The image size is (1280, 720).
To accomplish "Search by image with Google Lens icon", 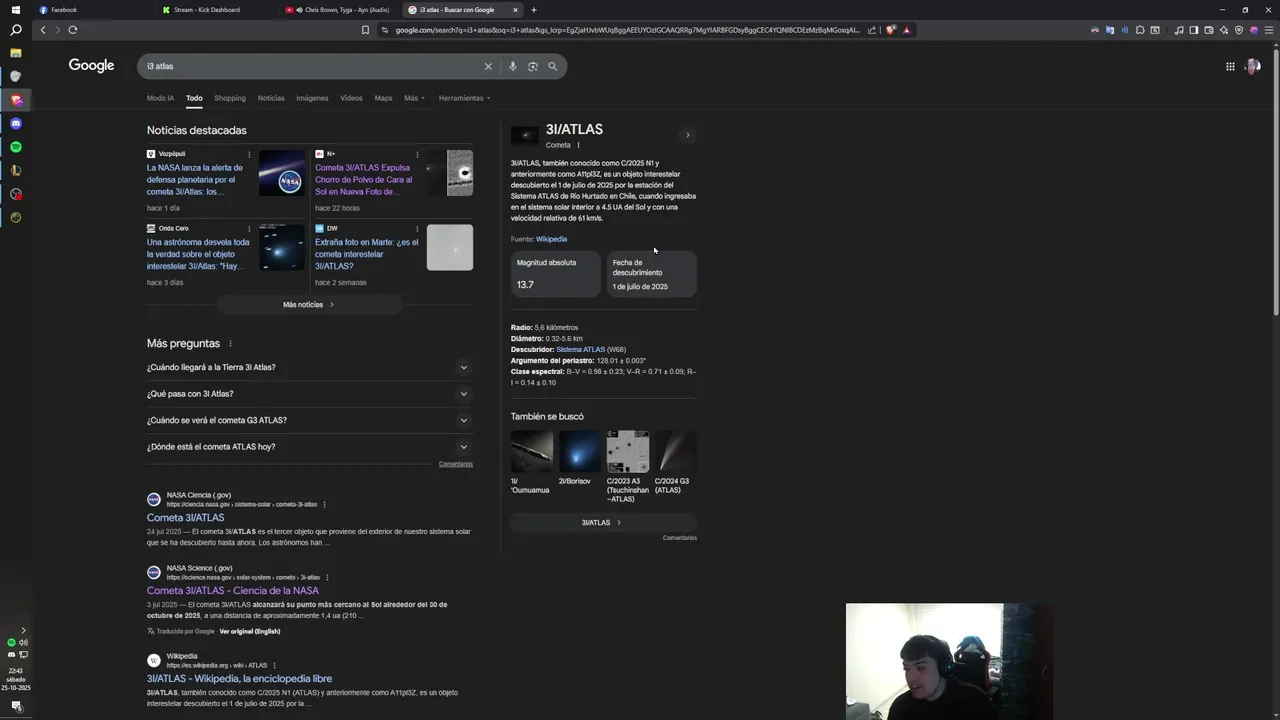I will pyautogui.click(x=533, y=66).
